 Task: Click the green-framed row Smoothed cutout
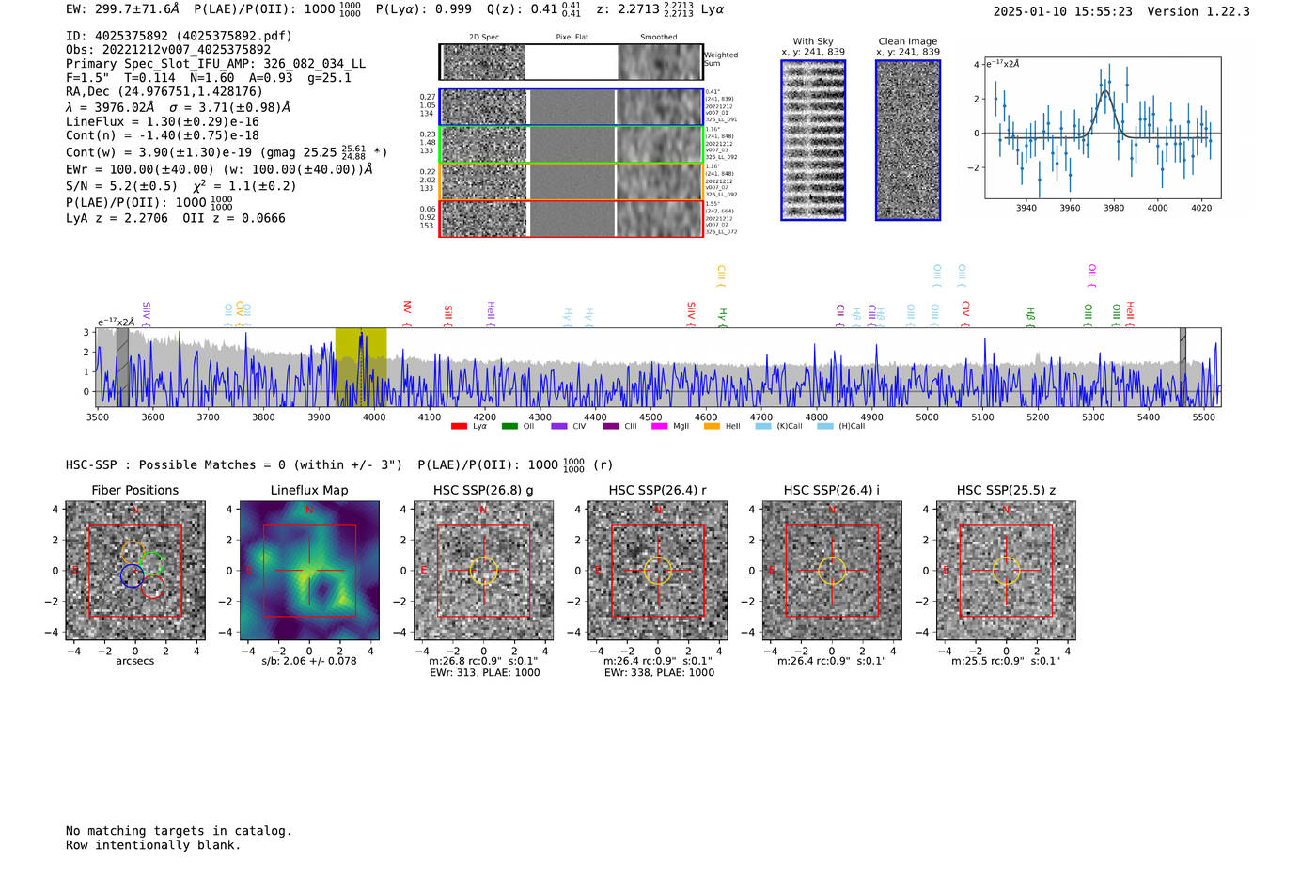click(660, 145)
